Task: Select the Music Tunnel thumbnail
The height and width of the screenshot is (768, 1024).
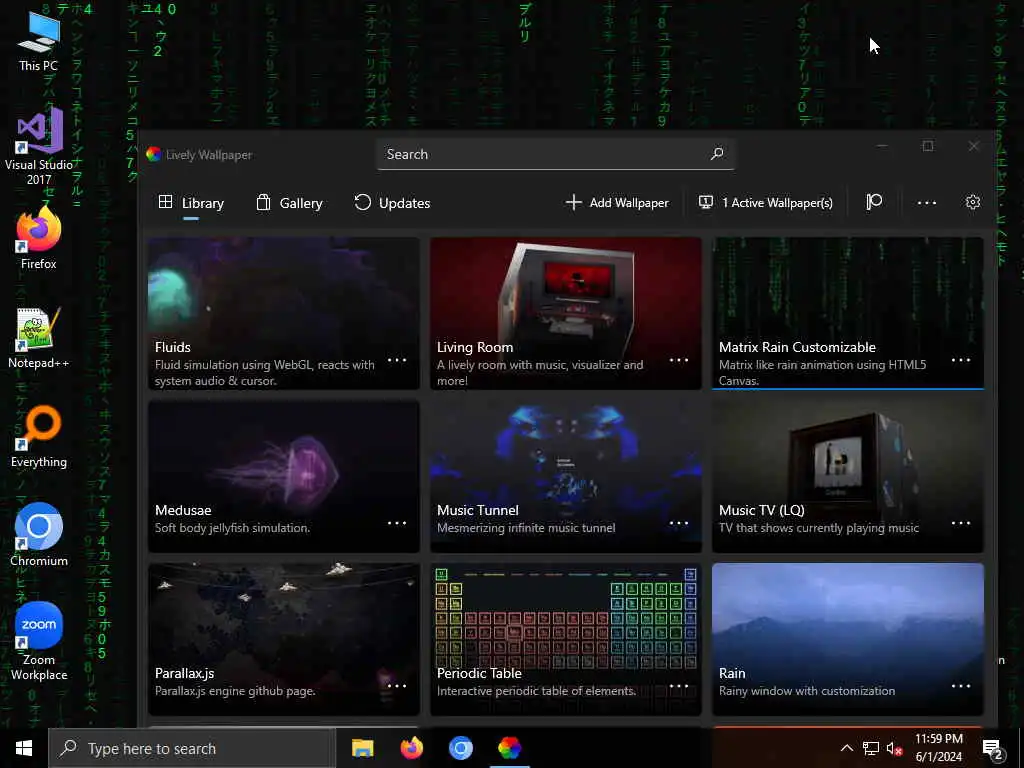Action: pos(566,476)
